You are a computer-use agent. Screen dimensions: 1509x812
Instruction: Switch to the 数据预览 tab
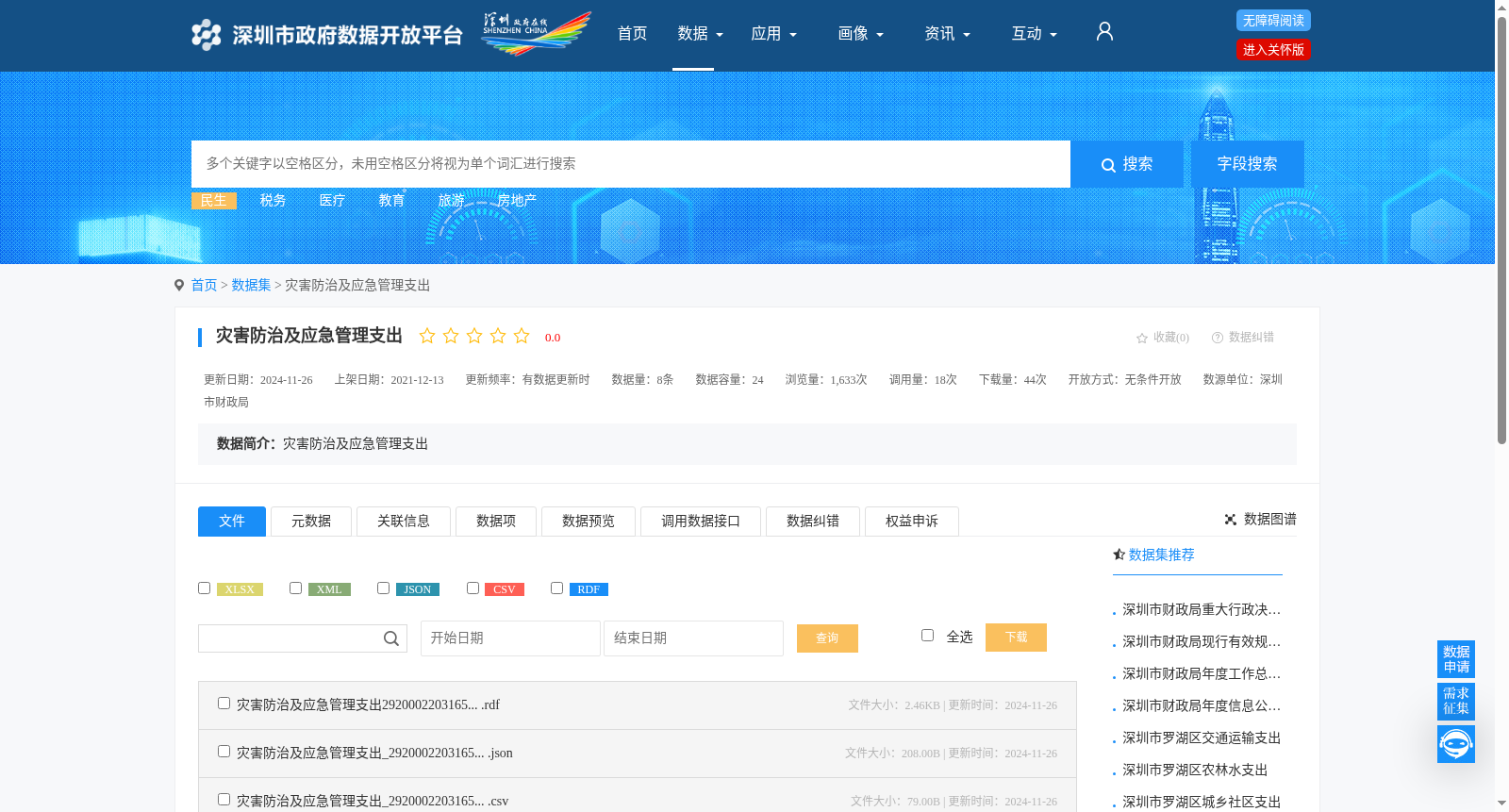point(589,522)
